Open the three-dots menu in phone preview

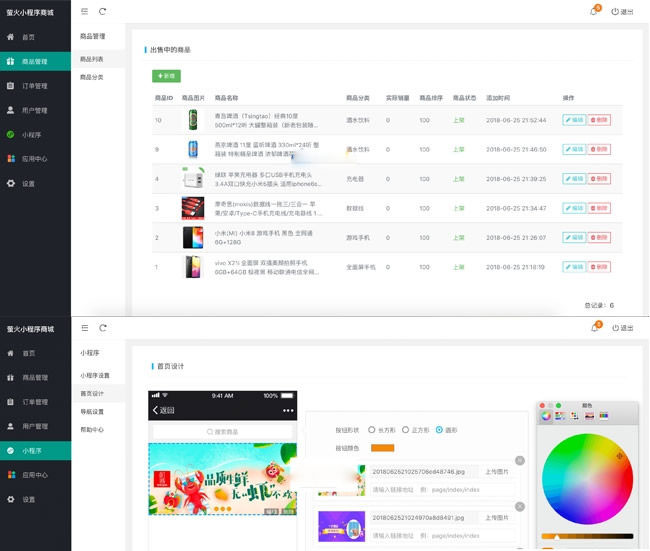point(288,410)
